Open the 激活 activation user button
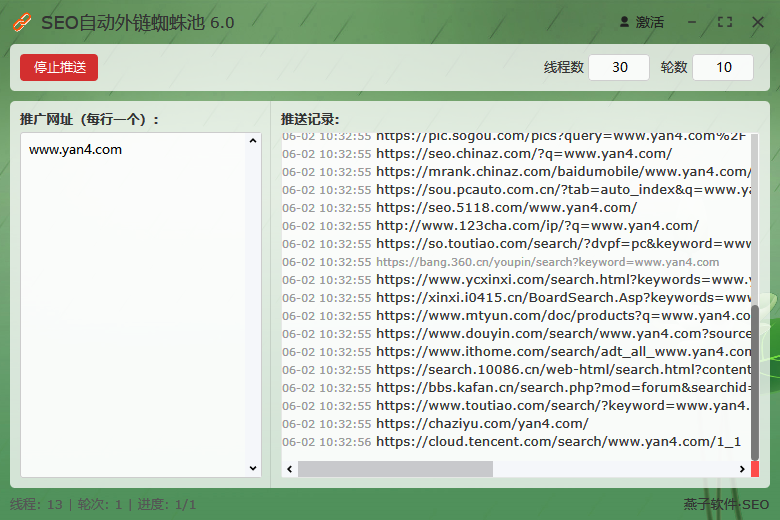 pos(642,22)
